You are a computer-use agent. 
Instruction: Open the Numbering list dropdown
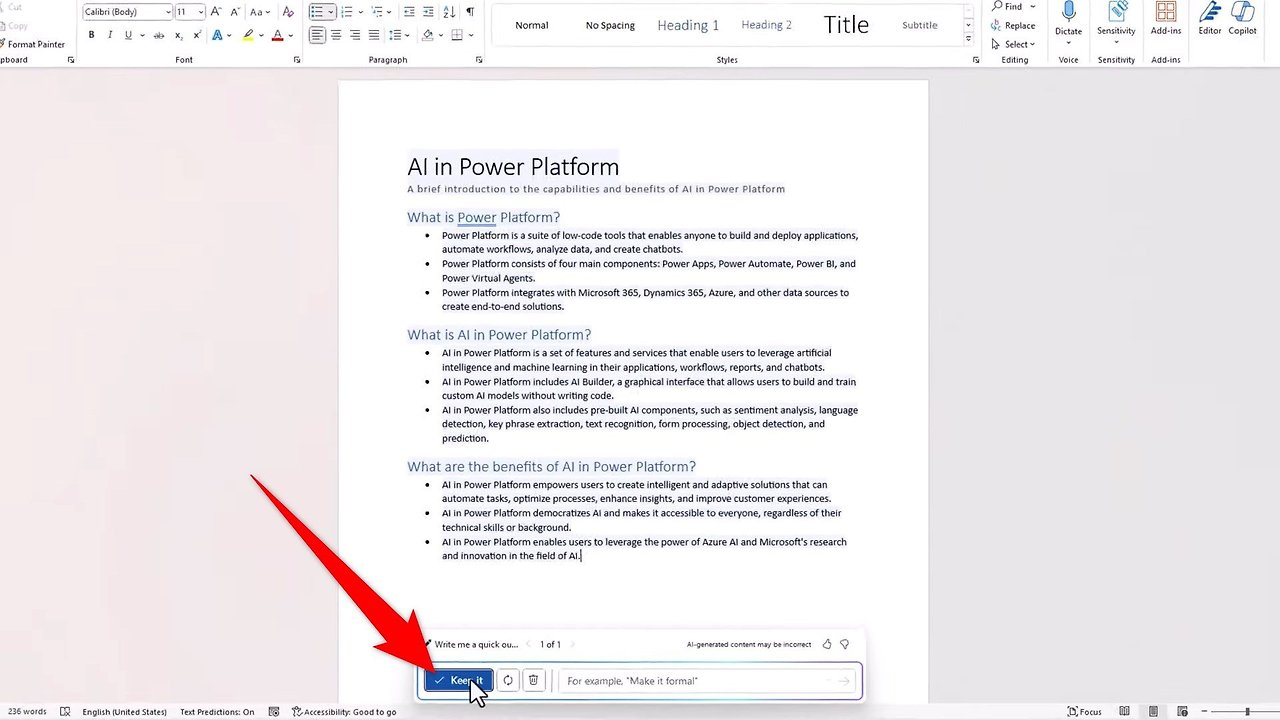(362, 12)
